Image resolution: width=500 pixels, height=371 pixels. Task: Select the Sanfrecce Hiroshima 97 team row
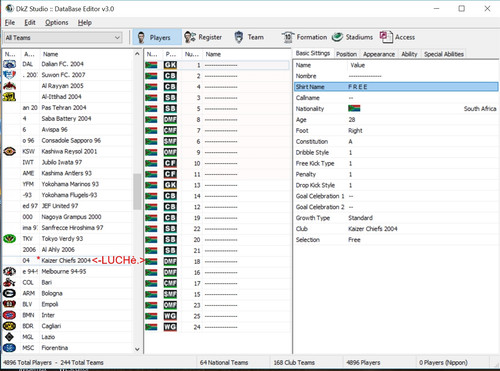[68, 228]
